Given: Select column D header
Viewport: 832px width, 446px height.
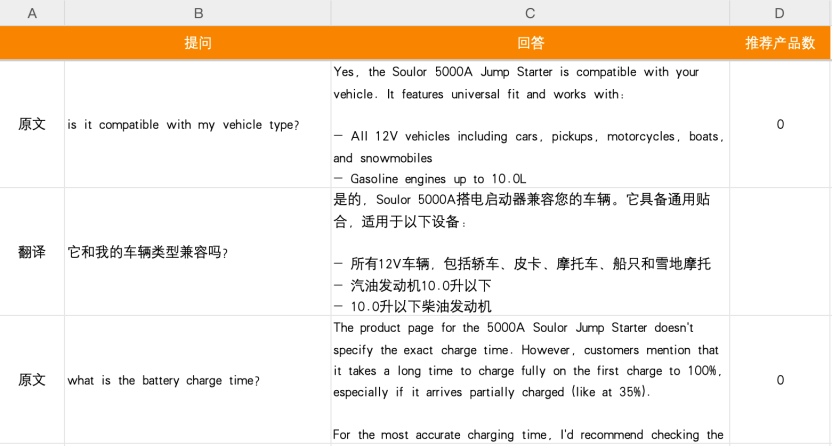Looking at the screenshot, I should (x=779, y=13).
